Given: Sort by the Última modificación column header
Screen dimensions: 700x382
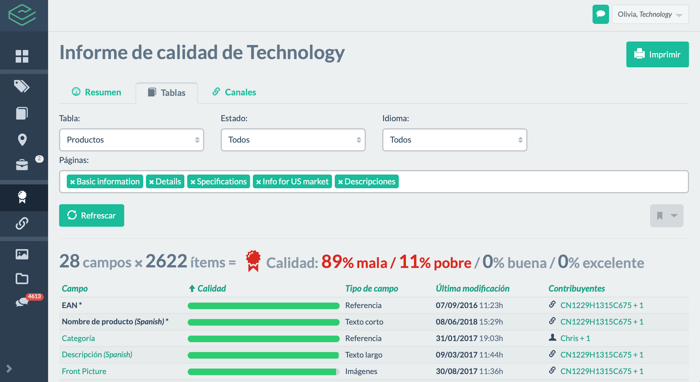Looking at the screenshot, I should tap(472, 289).
